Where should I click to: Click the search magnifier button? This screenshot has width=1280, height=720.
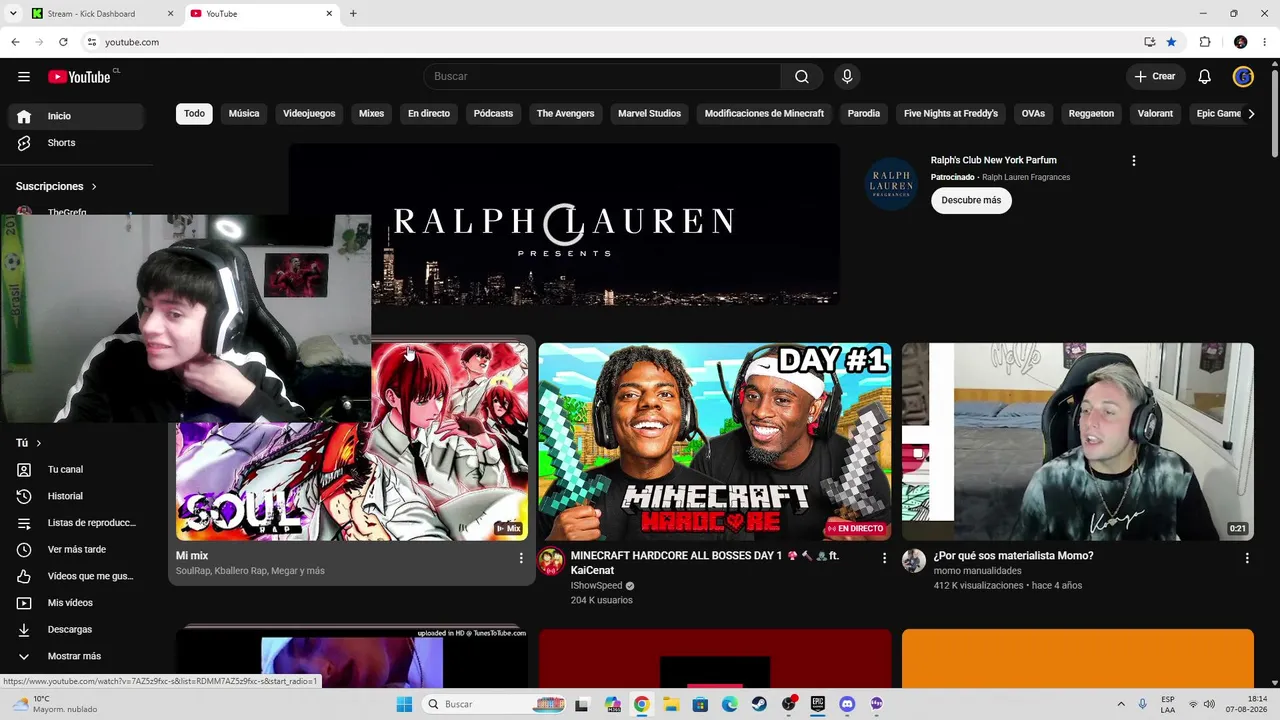[802, 77]
